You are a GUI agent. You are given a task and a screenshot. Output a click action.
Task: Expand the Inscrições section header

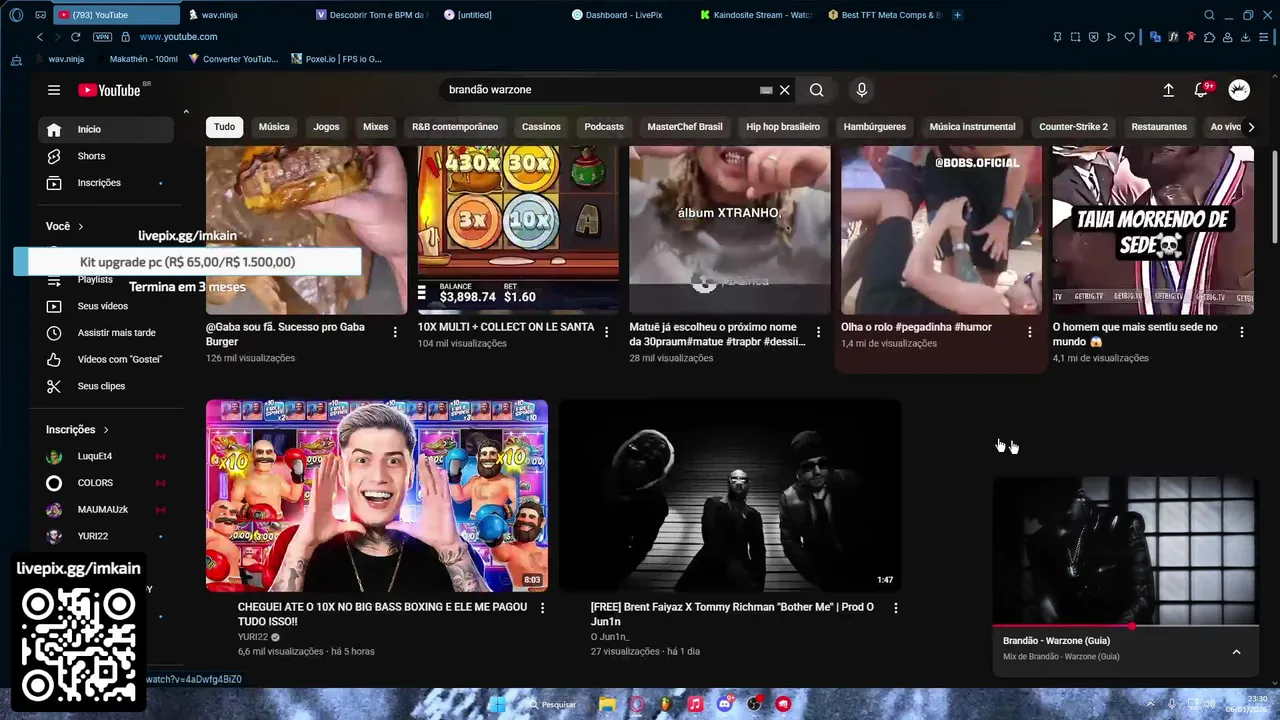[78, 430]
